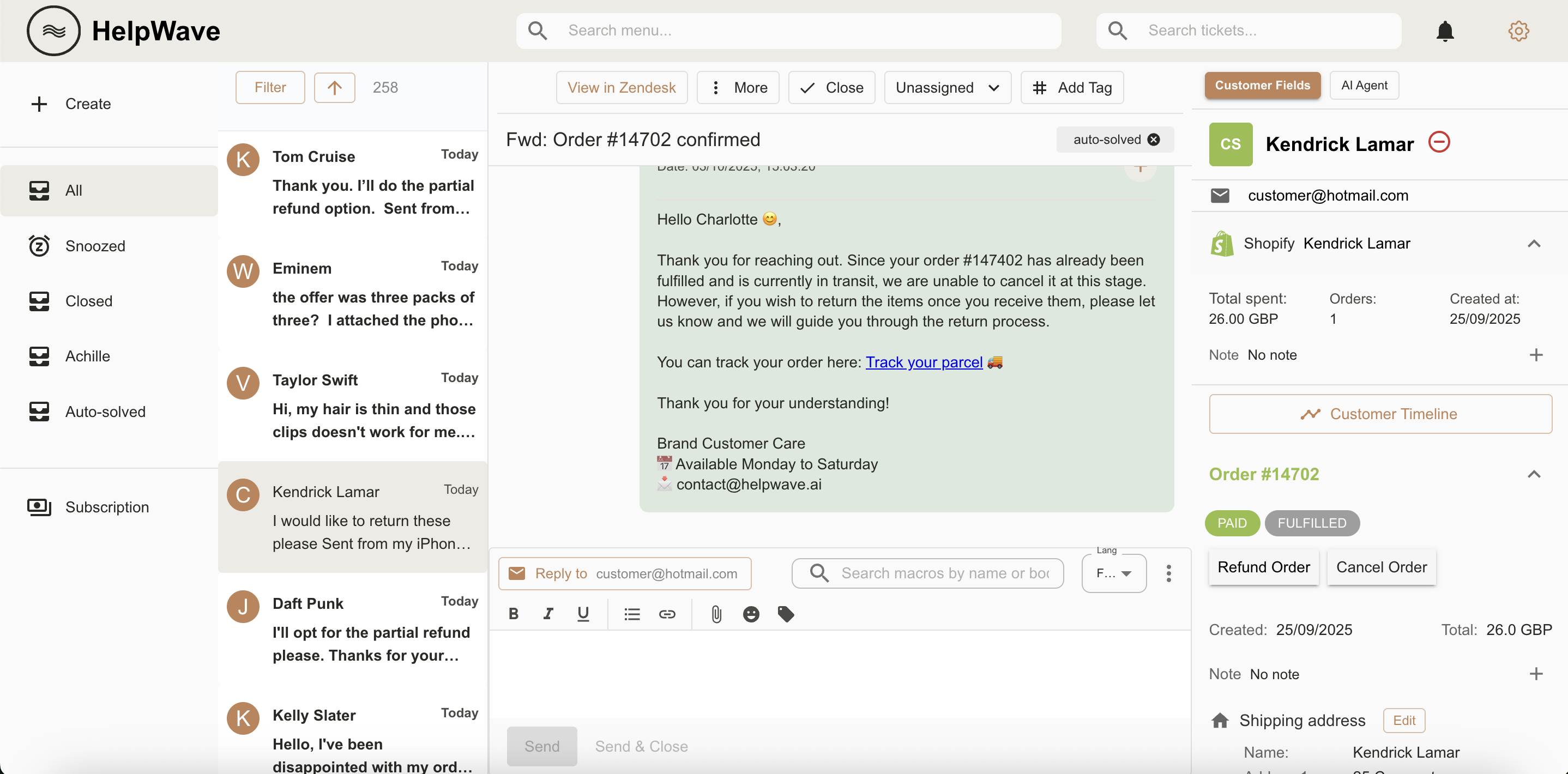
Task: Switch to the AI Agent tab
Action: coord(1364,85)
